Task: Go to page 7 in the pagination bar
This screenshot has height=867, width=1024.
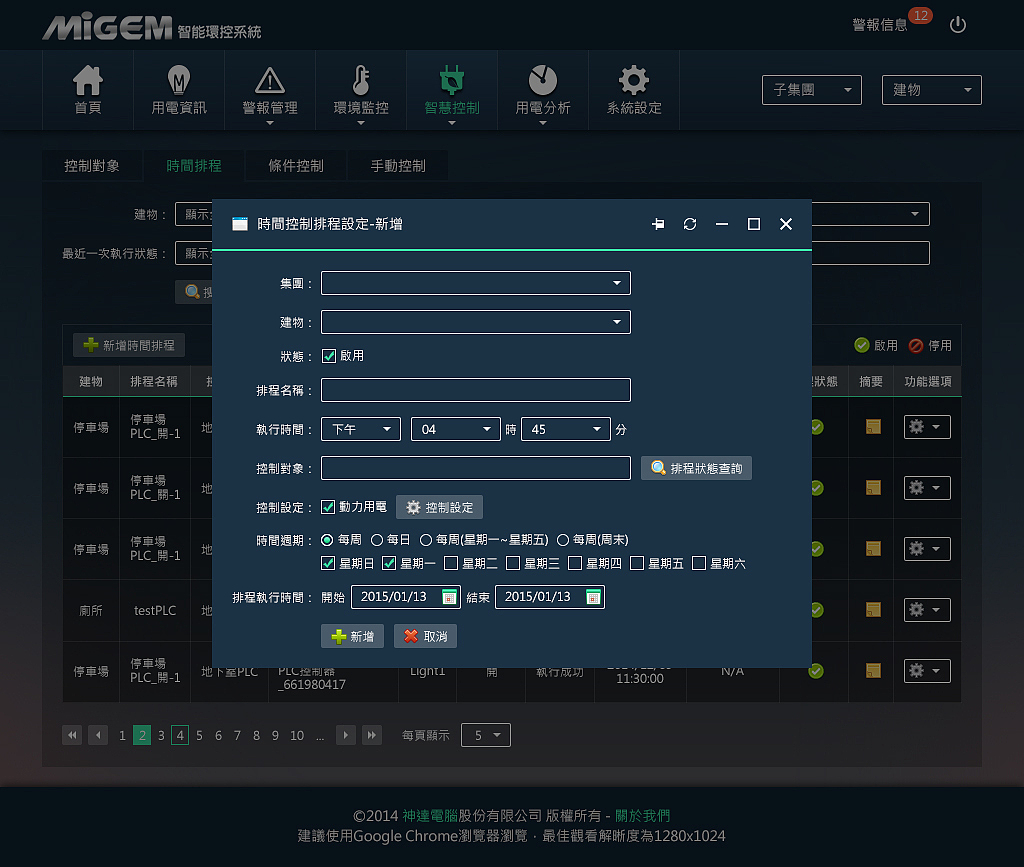Action: coord(237,735)
